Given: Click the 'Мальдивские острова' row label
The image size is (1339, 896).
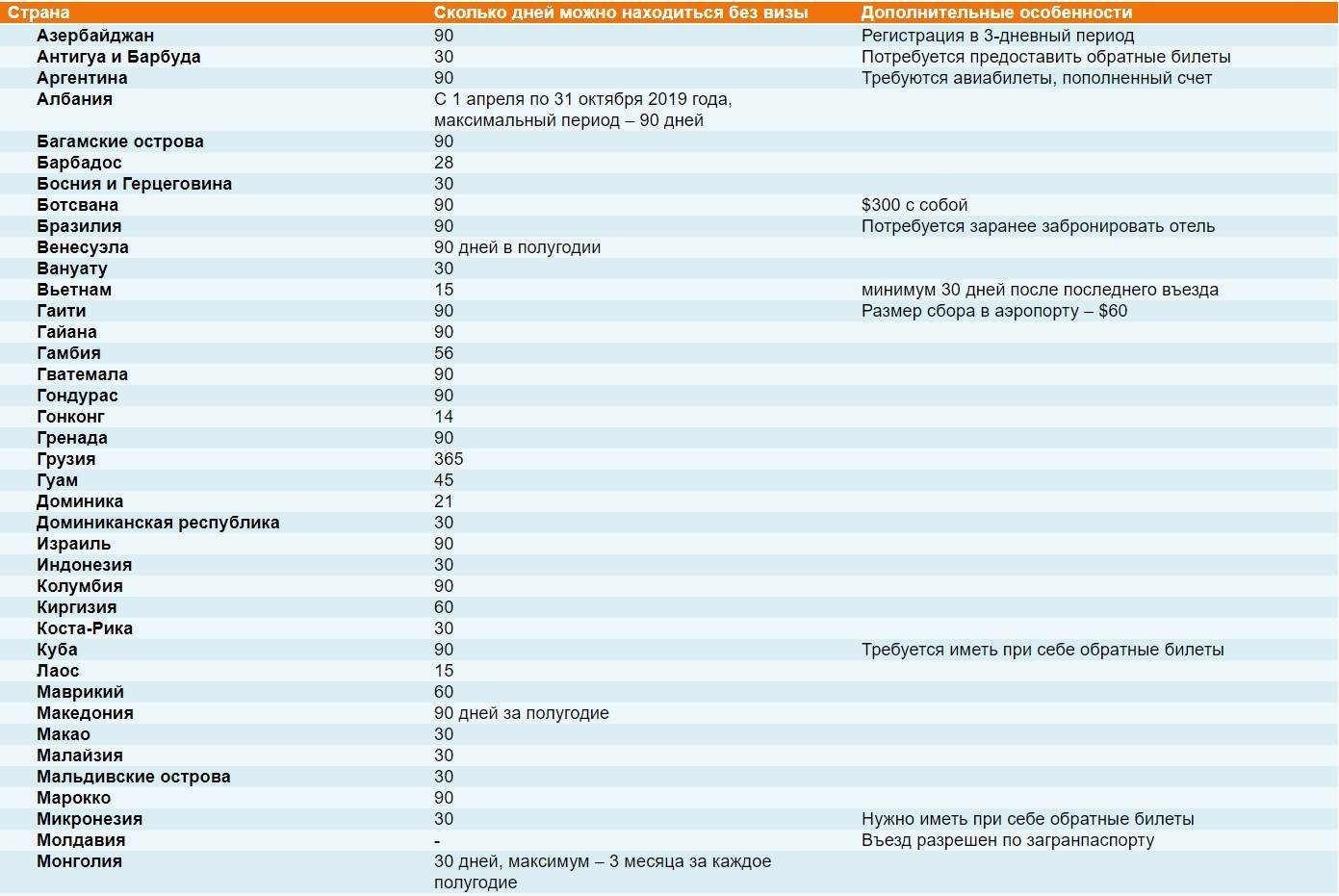Looking at the screenshot, I should point(134,777).
